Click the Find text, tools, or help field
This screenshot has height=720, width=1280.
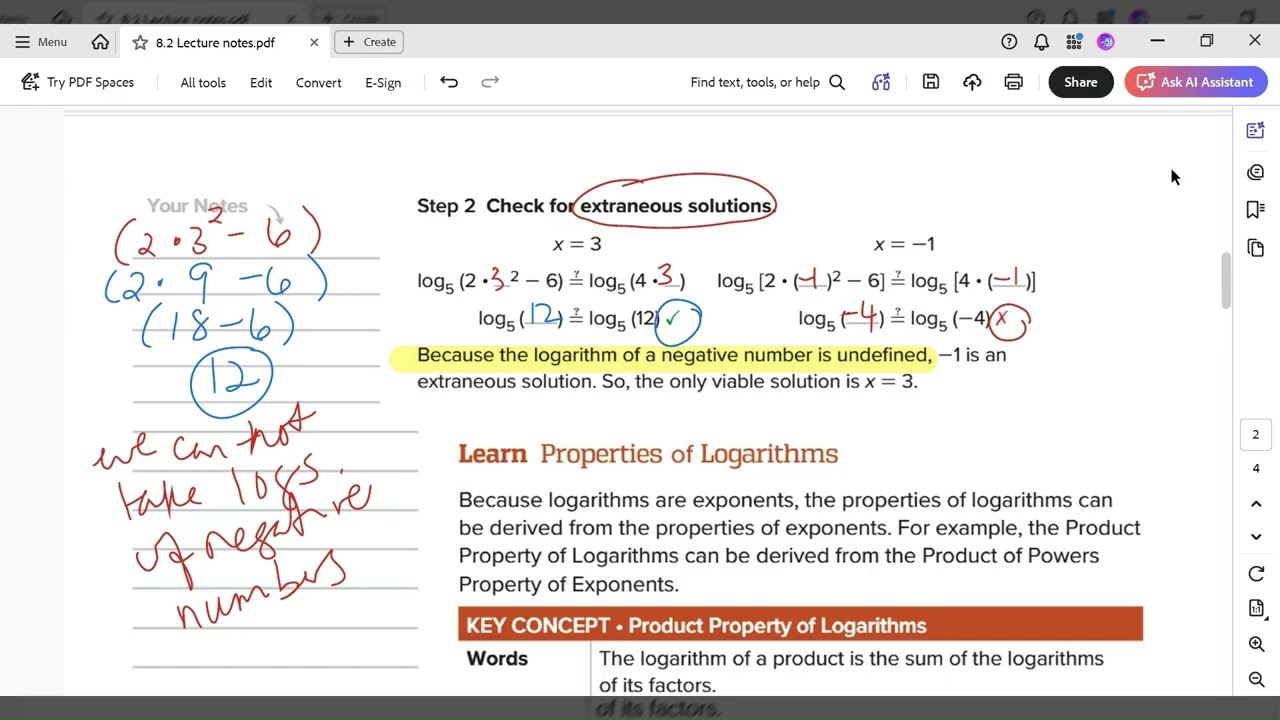tap(755, 82)
